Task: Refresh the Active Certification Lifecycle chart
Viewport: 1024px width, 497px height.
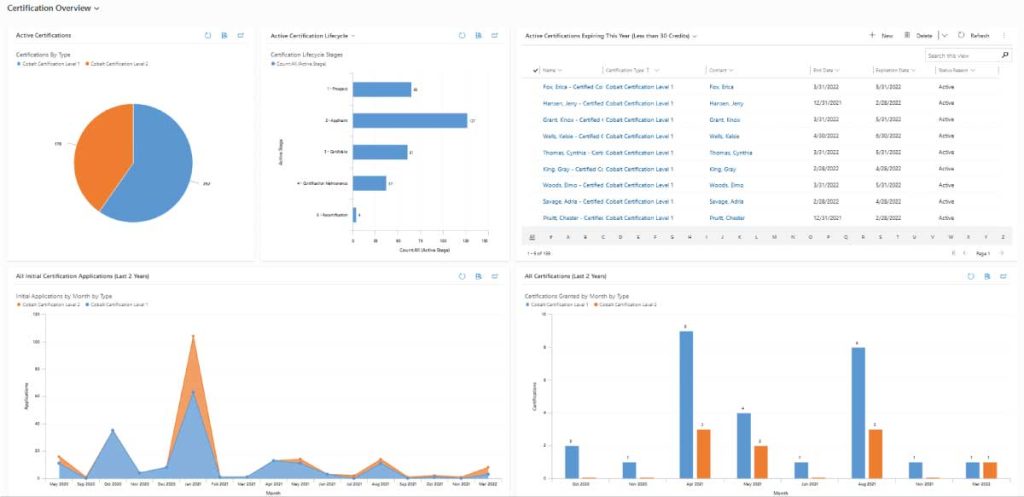Action: [462, 35]
